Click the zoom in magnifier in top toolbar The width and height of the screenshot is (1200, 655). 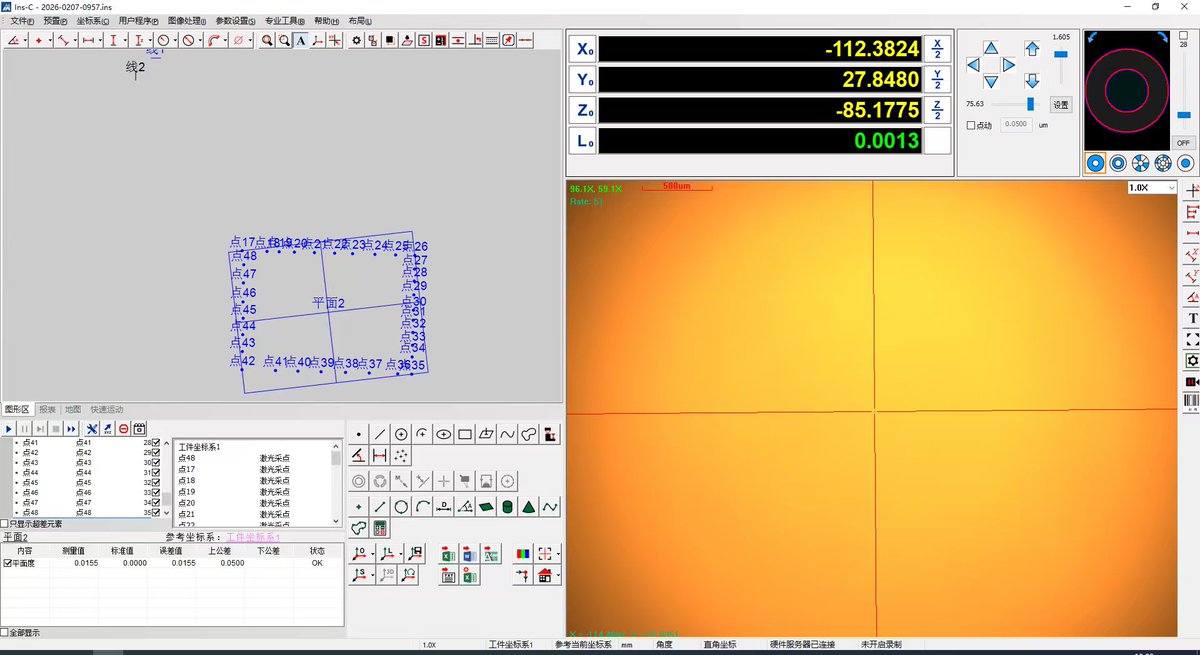click(x=267, y=40)
